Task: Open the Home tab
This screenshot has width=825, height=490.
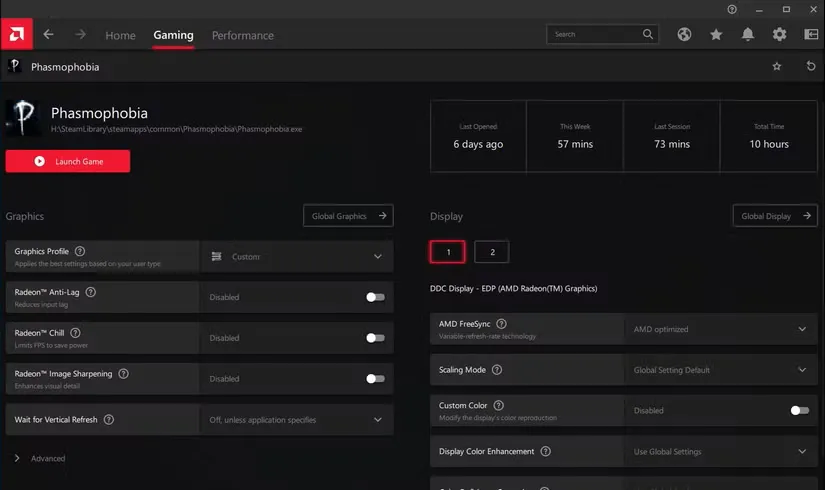Action: tap(120, 35)
